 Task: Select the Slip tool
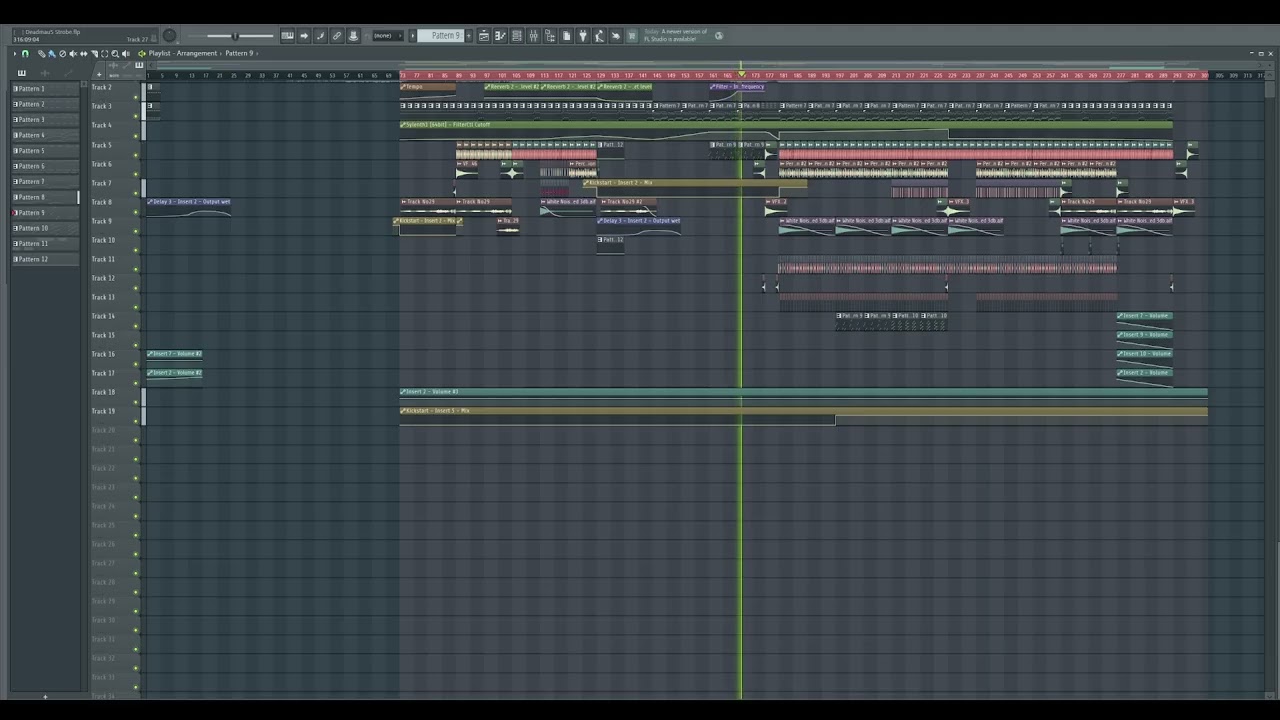tap(84, 53)
